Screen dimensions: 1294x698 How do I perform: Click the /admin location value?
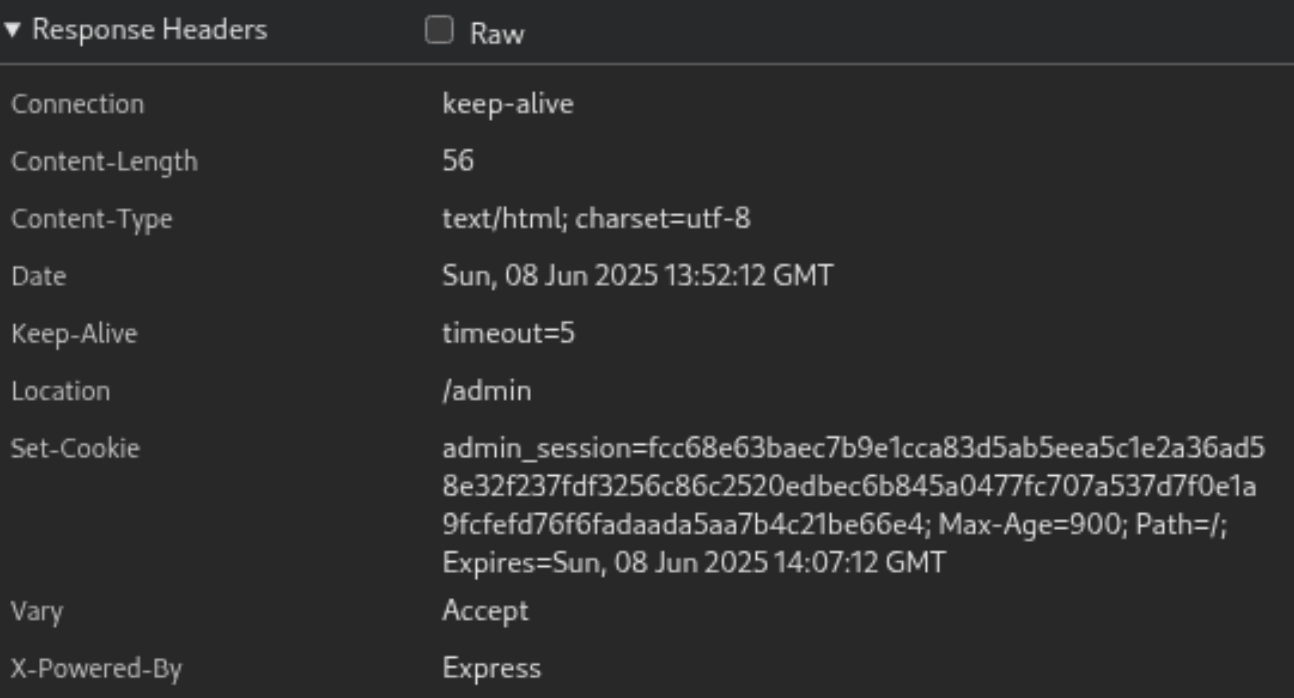click(486, 391)
